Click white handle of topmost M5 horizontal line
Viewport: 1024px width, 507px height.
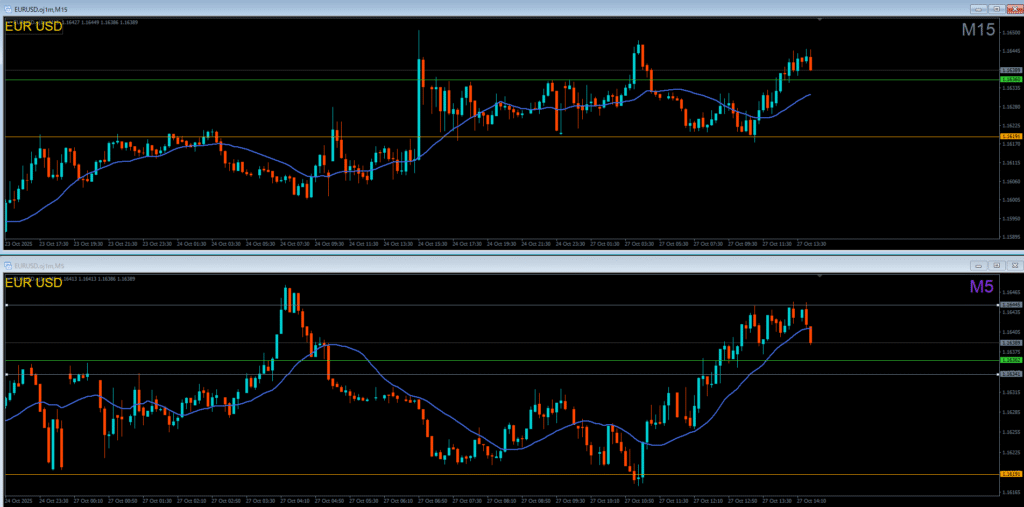[x=7, y=304]
